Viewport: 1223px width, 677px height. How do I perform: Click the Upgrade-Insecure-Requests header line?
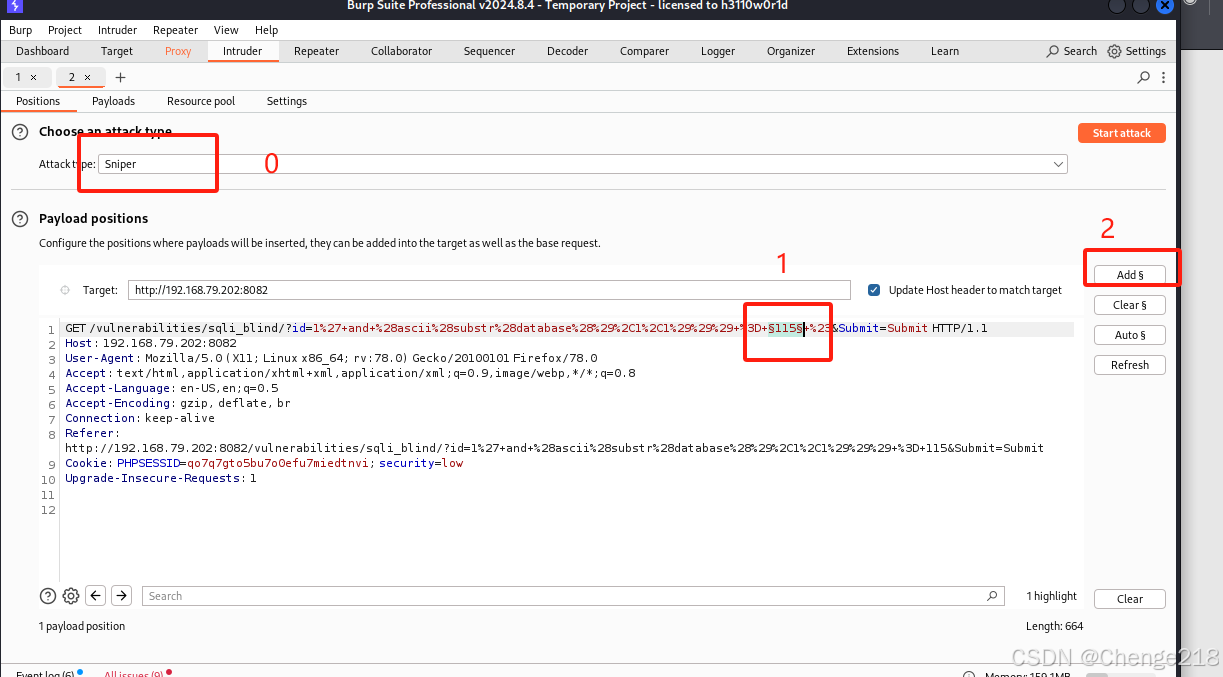coord(161,478)
